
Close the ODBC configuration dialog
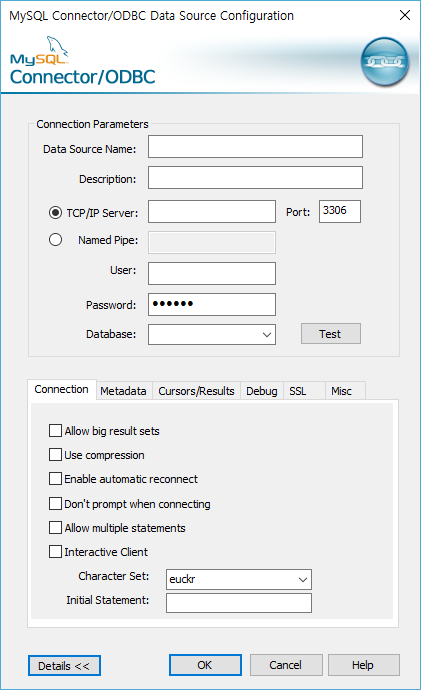(405, 15)
